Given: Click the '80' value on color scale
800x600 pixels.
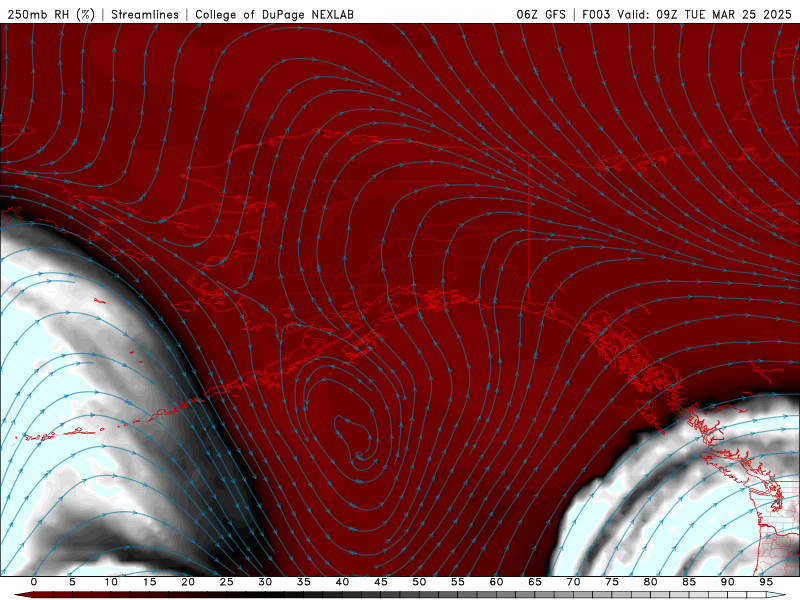Looking at the screenshot, I should (651, 582).
